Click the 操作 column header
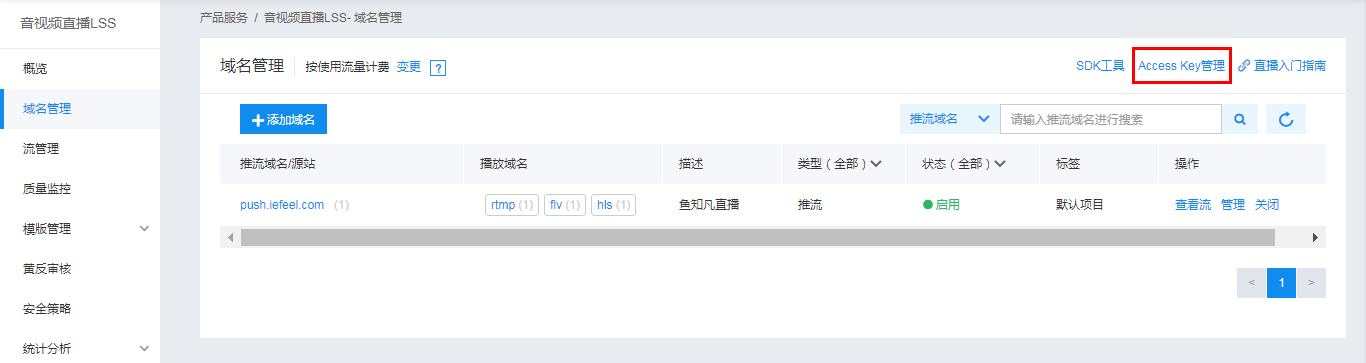 (1187, 164)
